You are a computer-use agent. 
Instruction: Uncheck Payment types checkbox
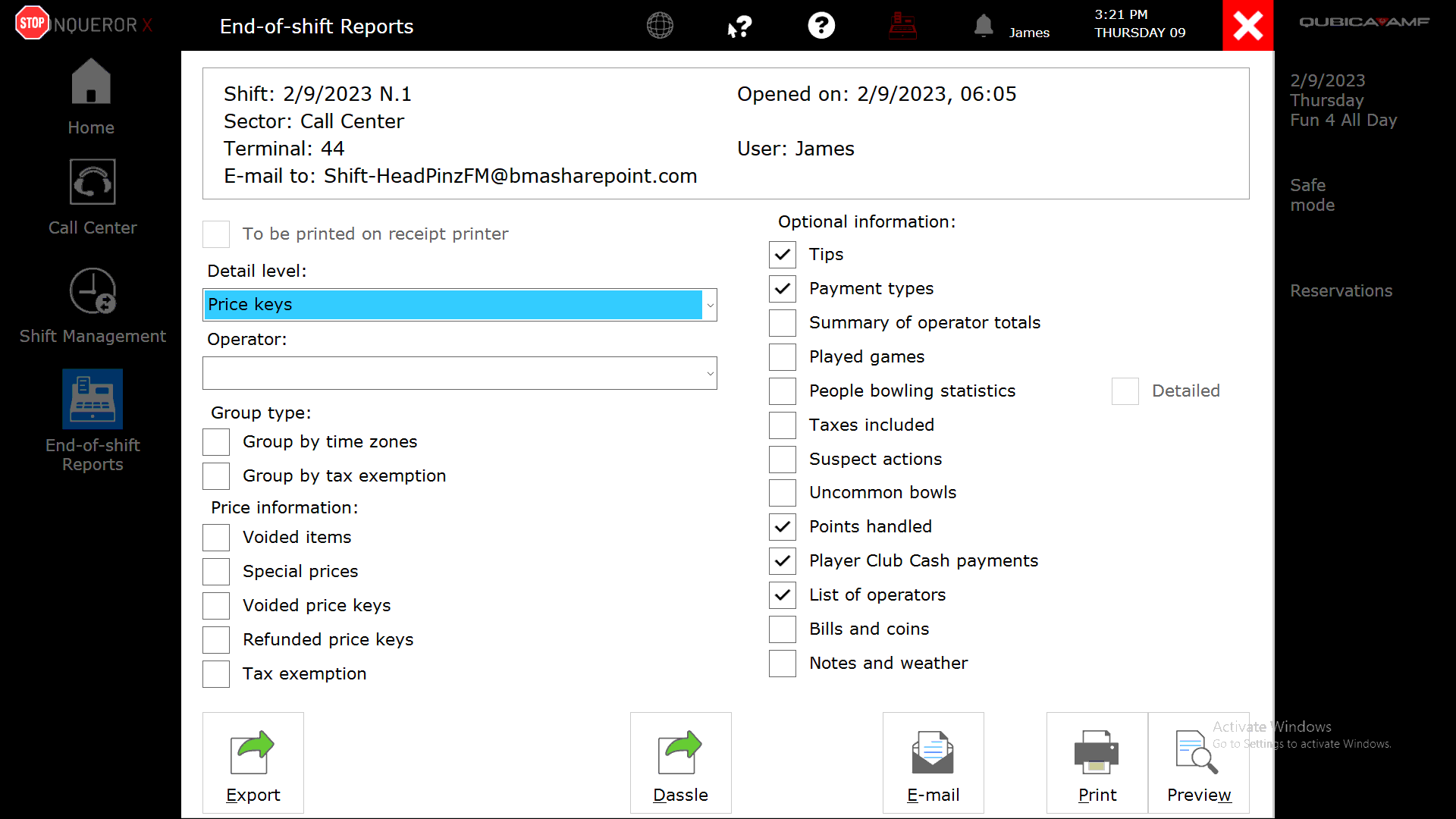click(783, 289)
